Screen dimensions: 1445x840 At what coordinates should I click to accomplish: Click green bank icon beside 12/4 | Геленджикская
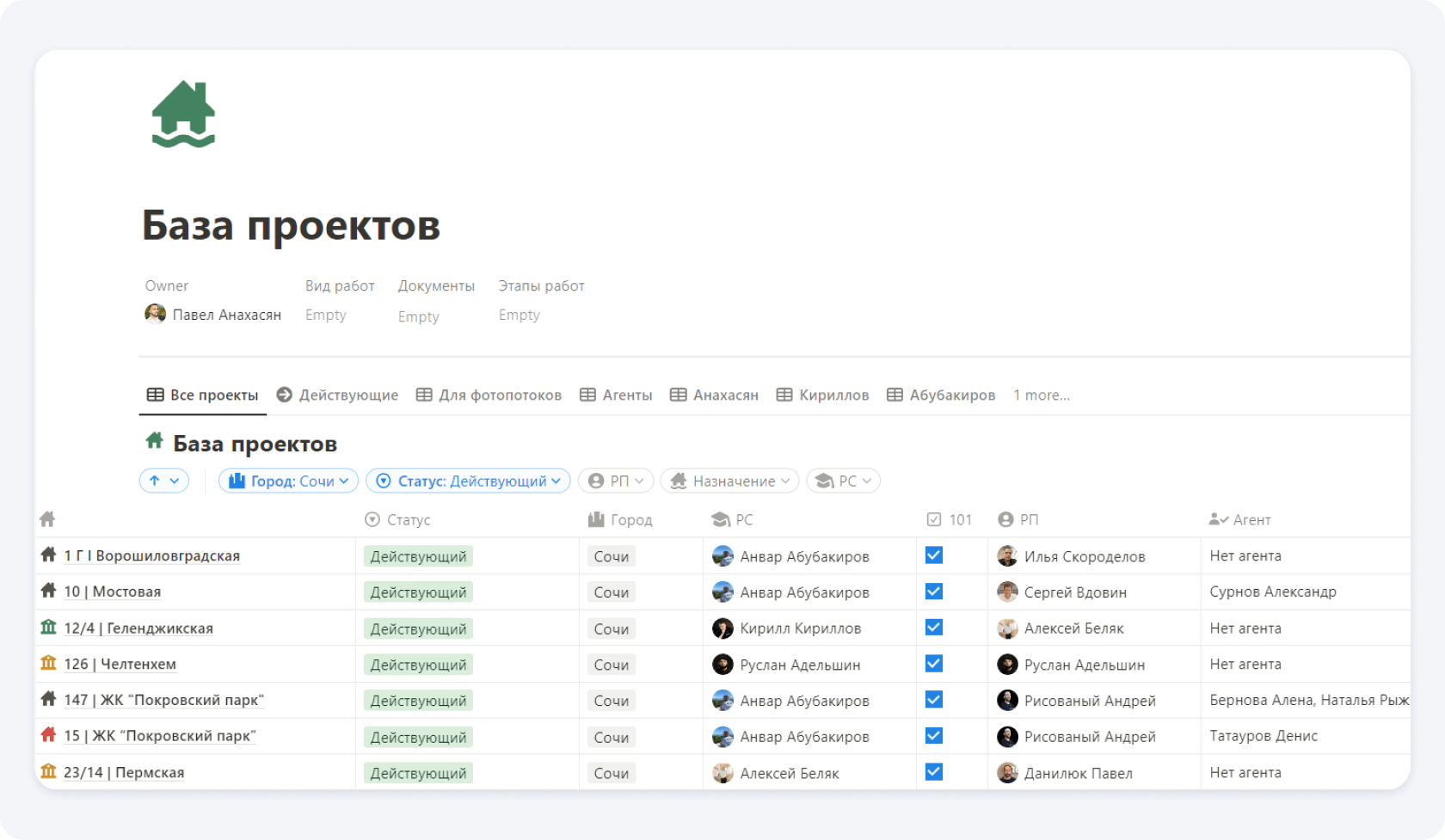pos(48,628)
